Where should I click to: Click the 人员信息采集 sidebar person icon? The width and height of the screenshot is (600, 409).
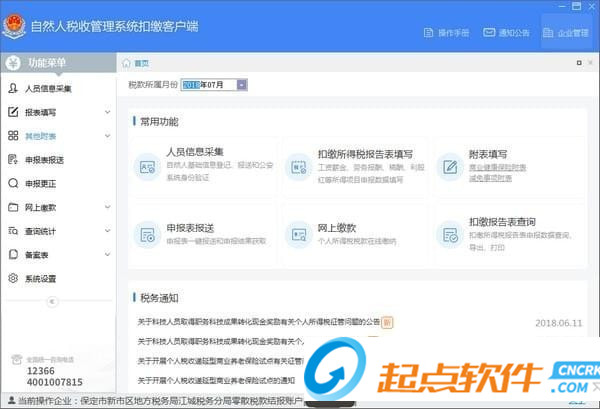point(13,88)
